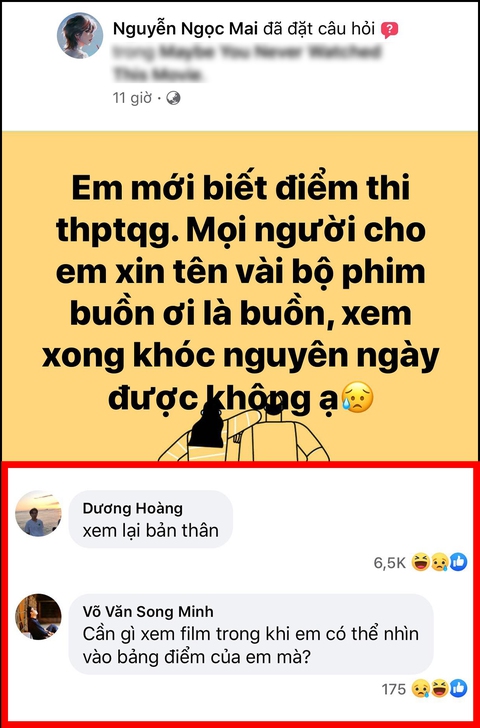Click the crying emoji in the post text
This screenshot has height=728, width=480.
[x=357, y=399]
